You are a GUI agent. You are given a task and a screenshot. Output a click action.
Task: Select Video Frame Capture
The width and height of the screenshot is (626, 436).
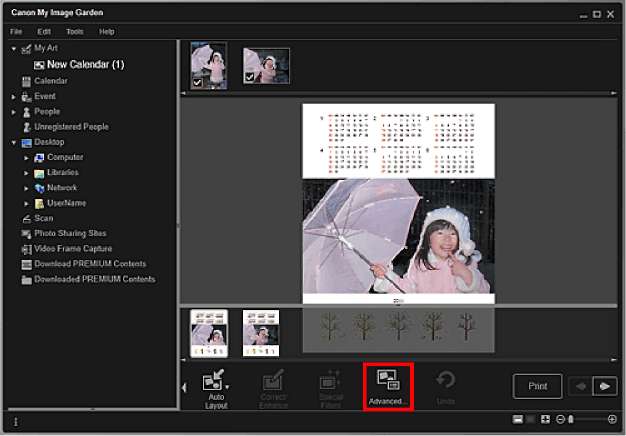pyautogui.click(x=73, y=249)
